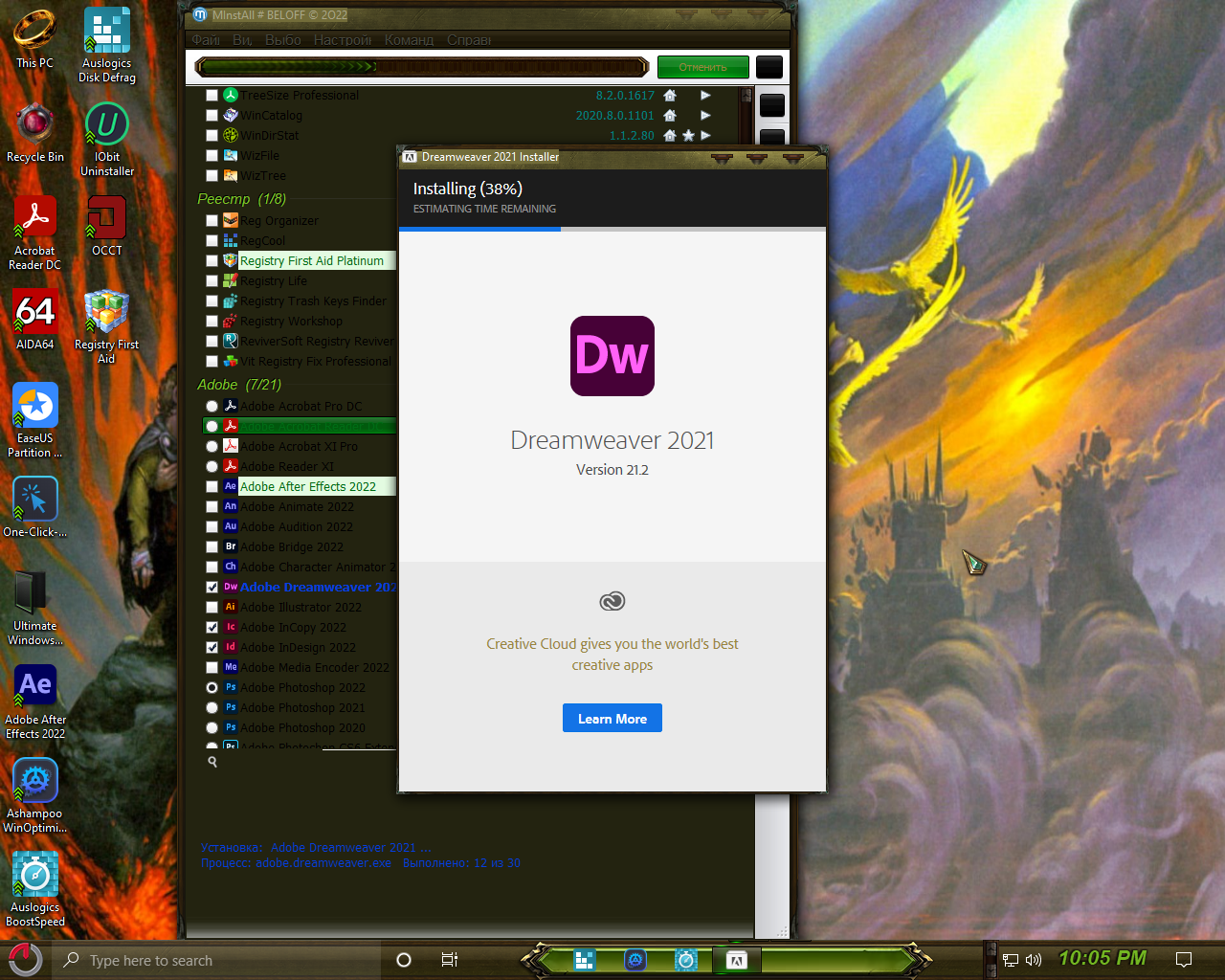The image size is (1225, 980).
Task: Open the Вид menu in MinstAll
Action: (x=242, y=40)
